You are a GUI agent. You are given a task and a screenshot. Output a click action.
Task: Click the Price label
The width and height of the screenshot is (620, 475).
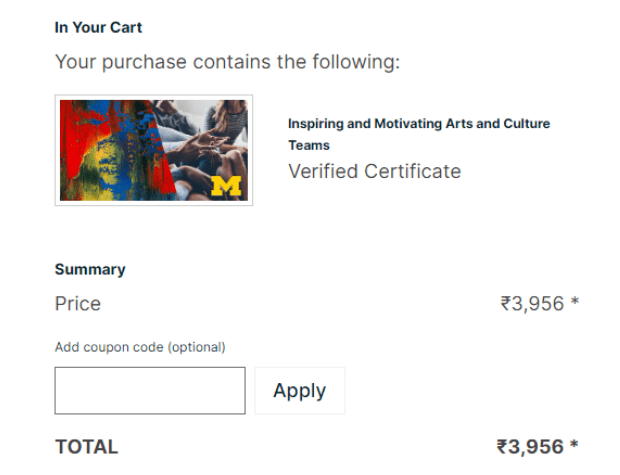pos(78,304)
